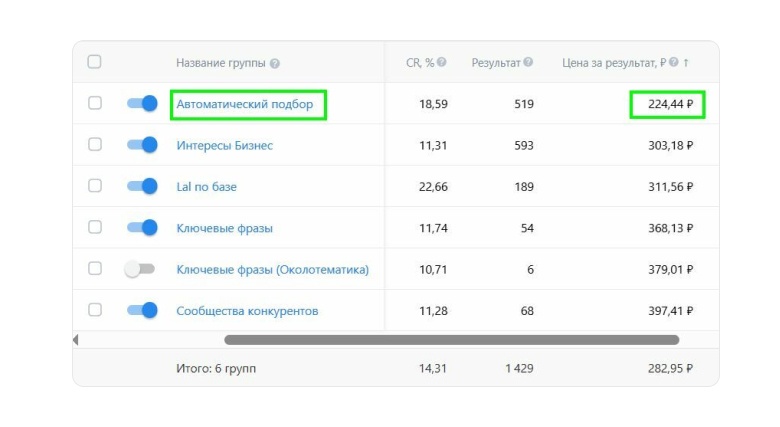Image resolution: width=780 pixels, height=427 pixels.
Task: Click the Итого: 6 групп total label
Action: [x=216, y=369]
